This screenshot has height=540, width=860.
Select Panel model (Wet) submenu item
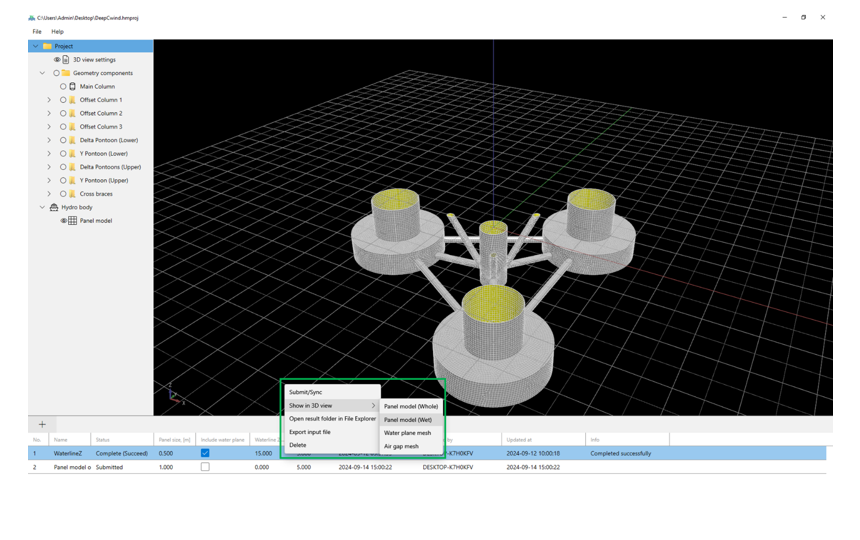[411, 420]
